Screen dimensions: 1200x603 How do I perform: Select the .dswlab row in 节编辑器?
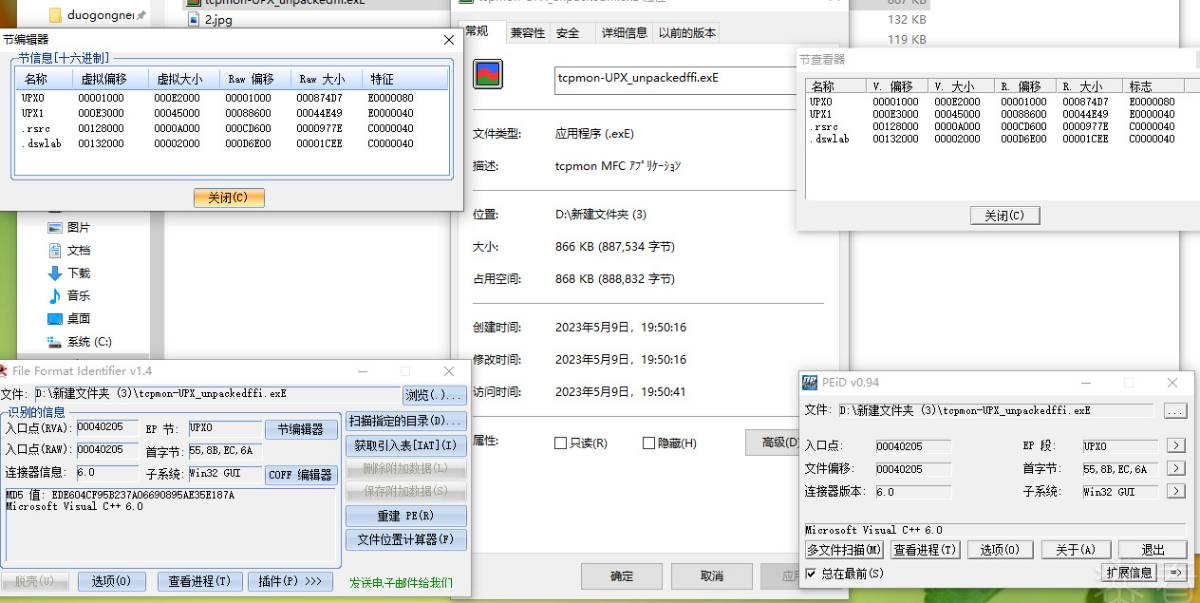coord(233,144)
